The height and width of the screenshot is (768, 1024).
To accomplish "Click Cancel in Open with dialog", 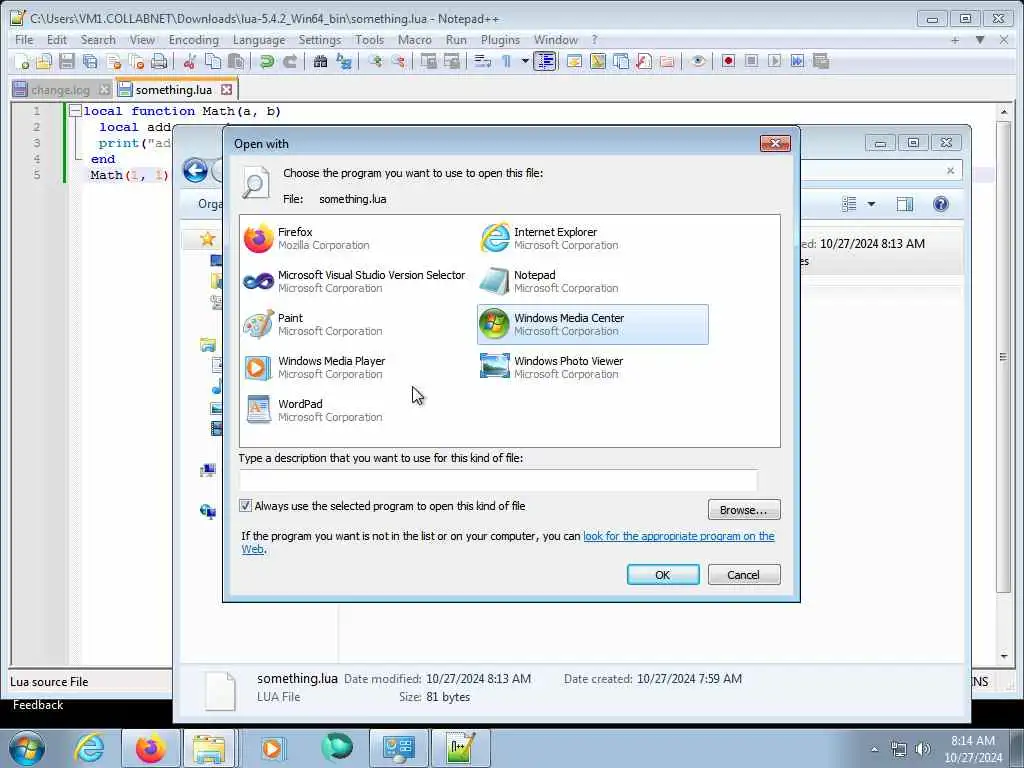I will 744,575.
